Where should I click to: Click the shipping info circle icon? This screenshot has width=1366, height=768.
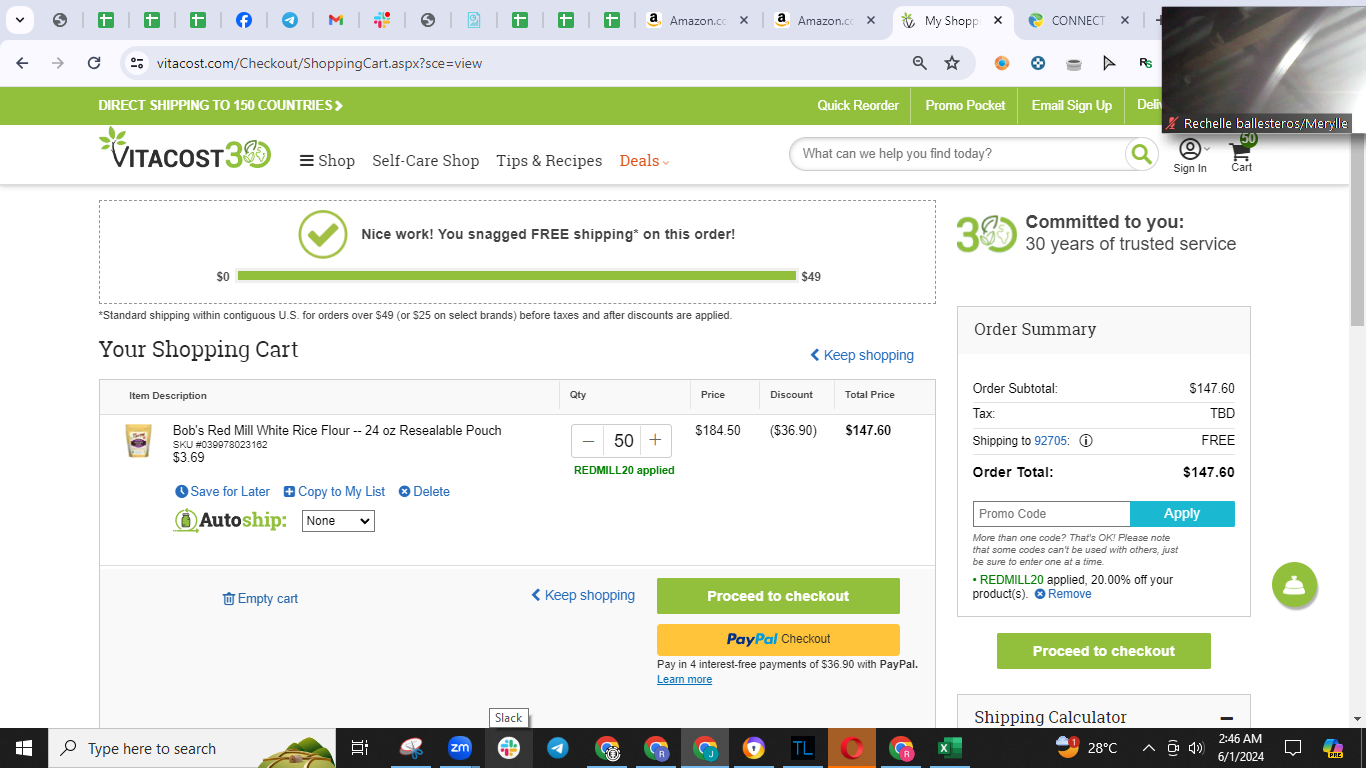[x=1086, y=441]
